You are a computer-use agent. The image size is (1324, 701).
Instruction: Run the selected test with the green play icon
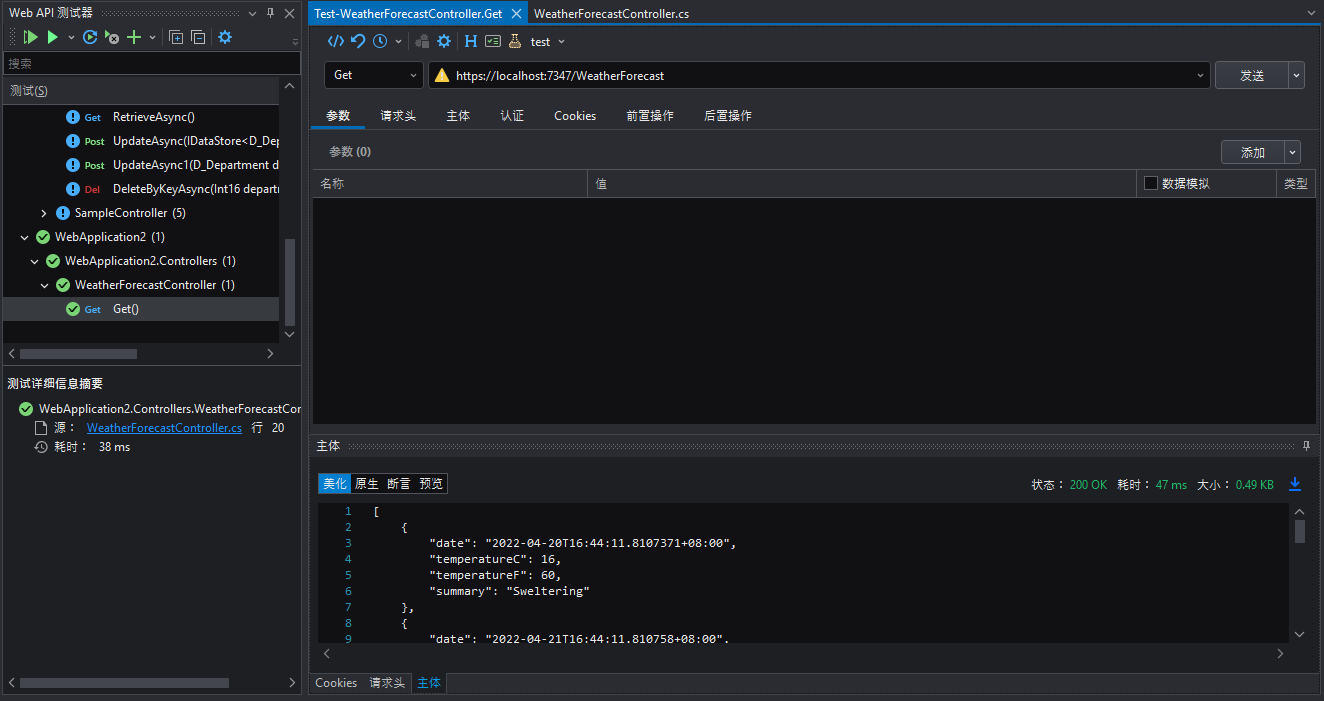(x=53, y=37)
